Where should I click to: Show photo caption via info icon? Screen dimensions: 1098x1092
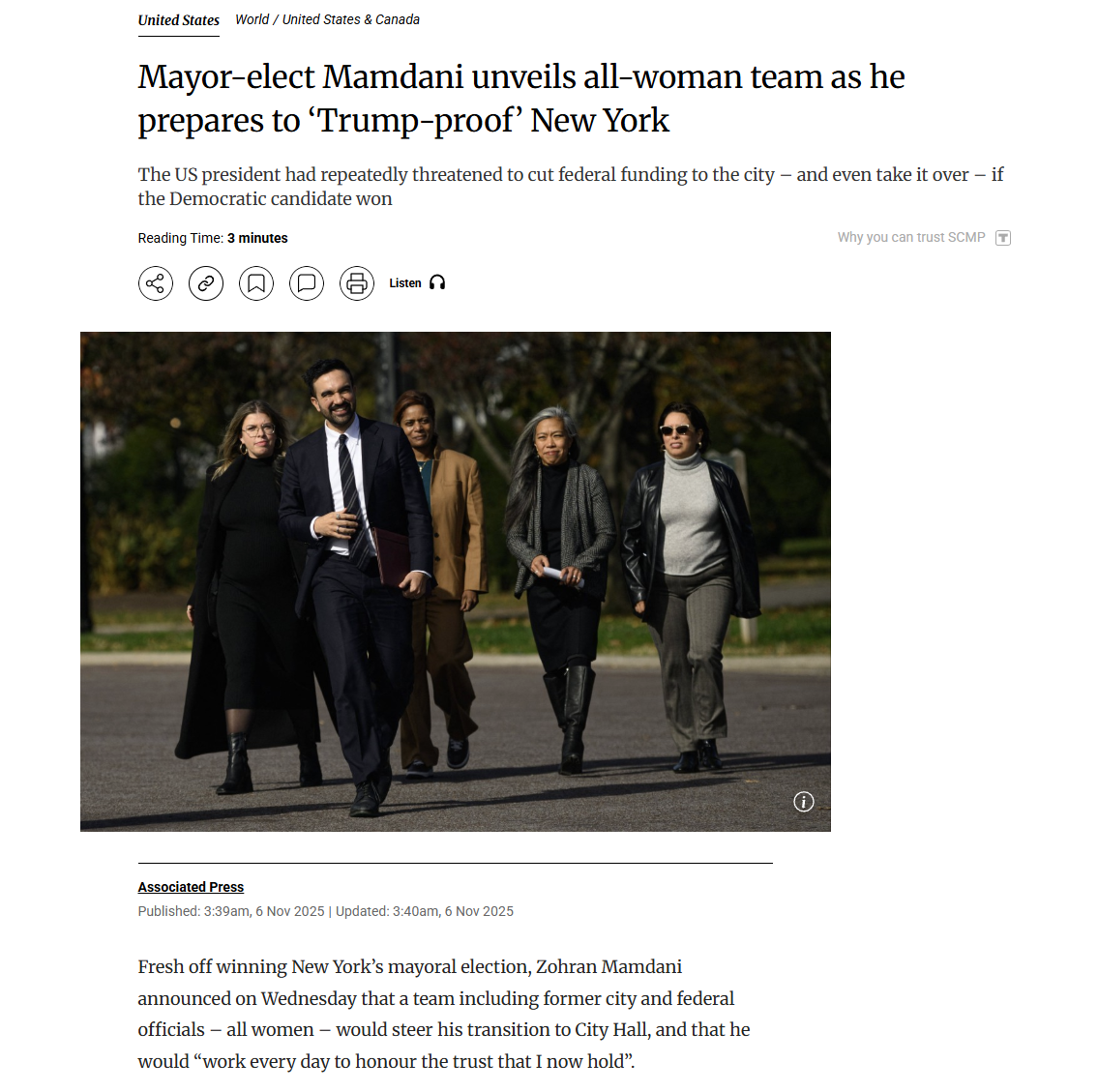point(803,802)
